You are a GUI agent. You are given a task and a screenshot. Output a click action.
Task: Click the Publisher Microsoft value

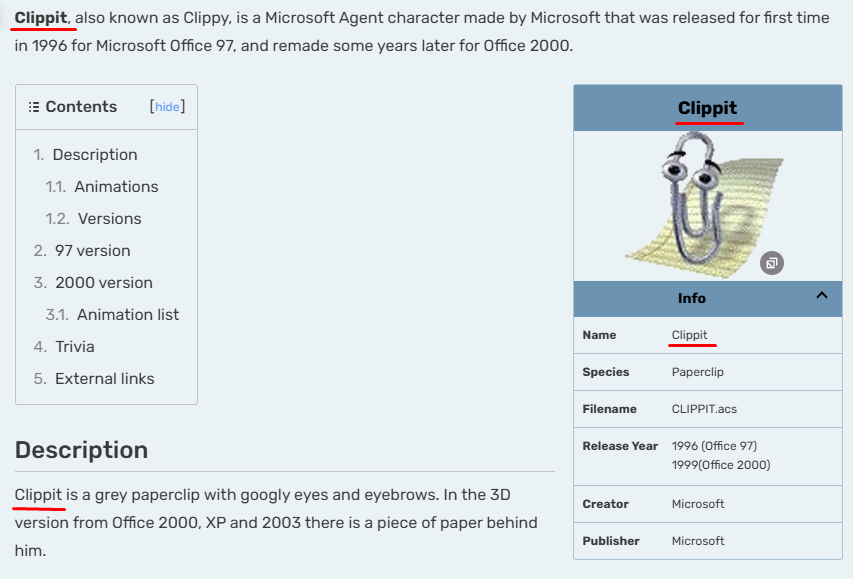pos(698,541)
